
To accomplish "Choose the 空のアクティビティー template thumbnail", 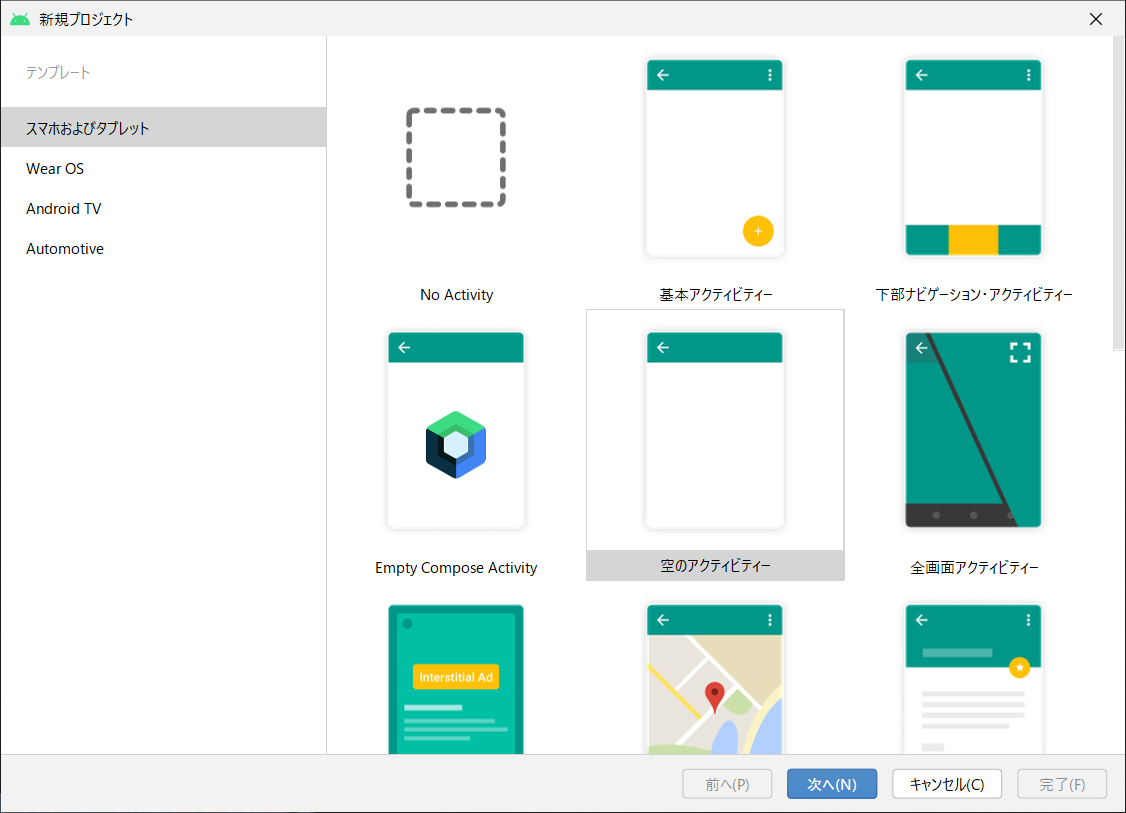I will pyautogui.click(x=715, y=430).
